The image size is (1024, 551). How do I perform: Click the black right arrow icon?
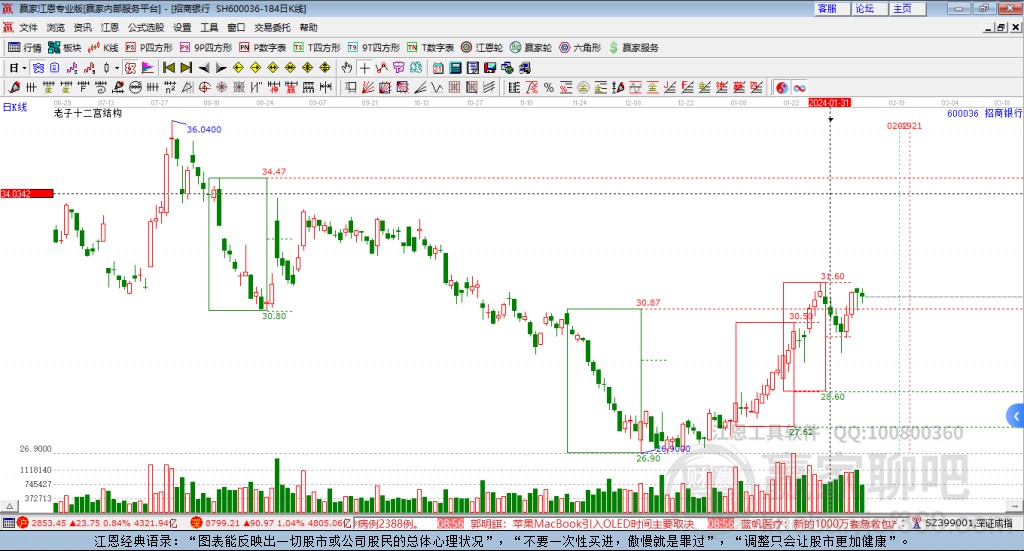point(221,68)
